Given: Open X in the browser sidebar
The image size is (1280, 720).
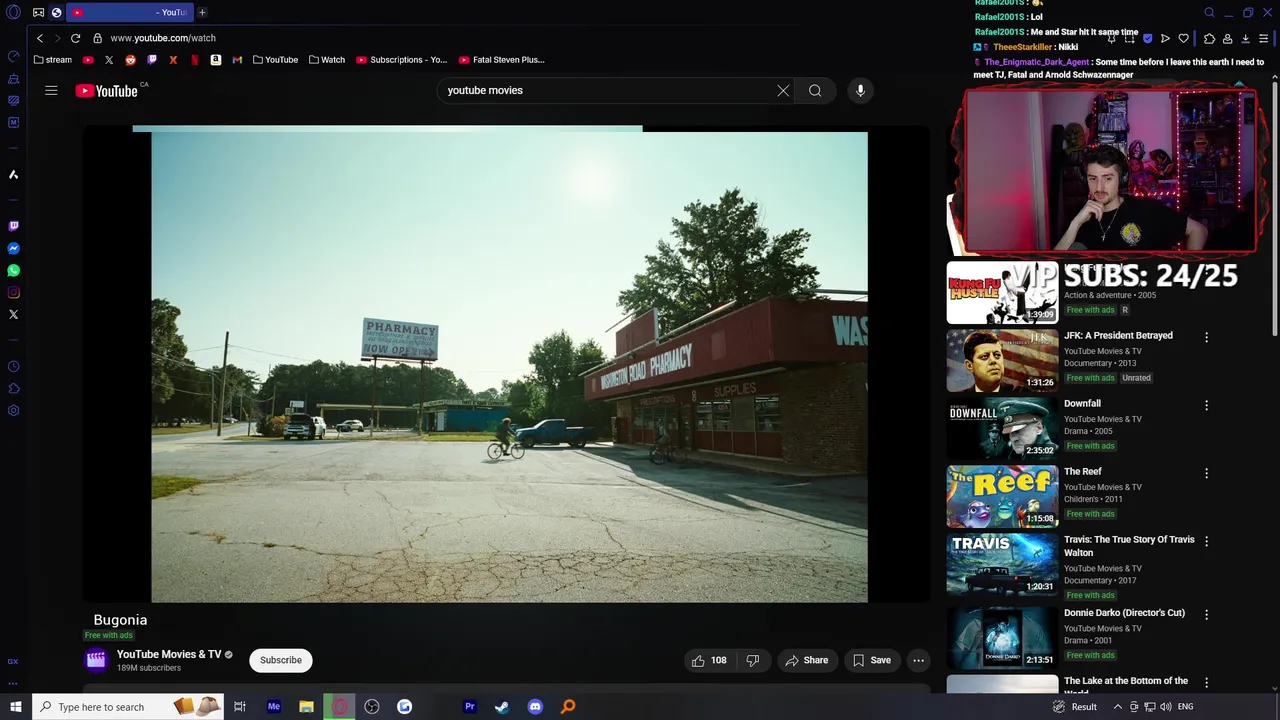Looking at the screenshot, I should [14, 314].
